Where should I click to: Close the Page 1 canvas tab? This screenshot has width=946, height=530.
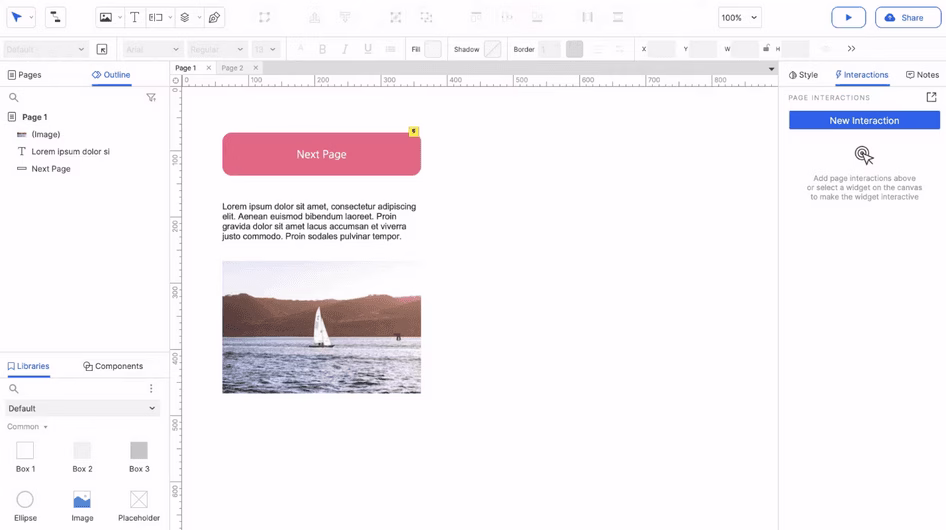coord(209,68)
